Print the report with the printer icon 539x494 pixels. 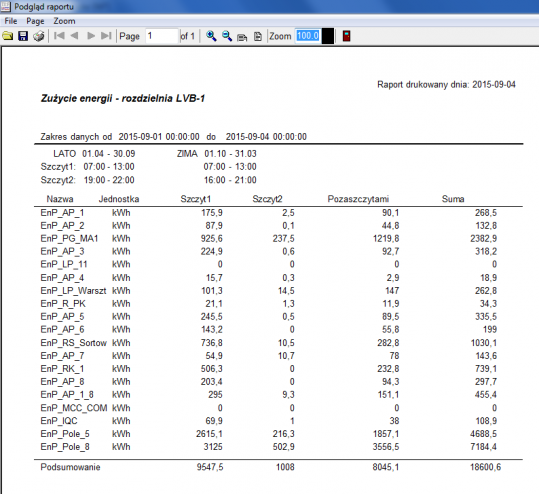[x=39, y=36]
